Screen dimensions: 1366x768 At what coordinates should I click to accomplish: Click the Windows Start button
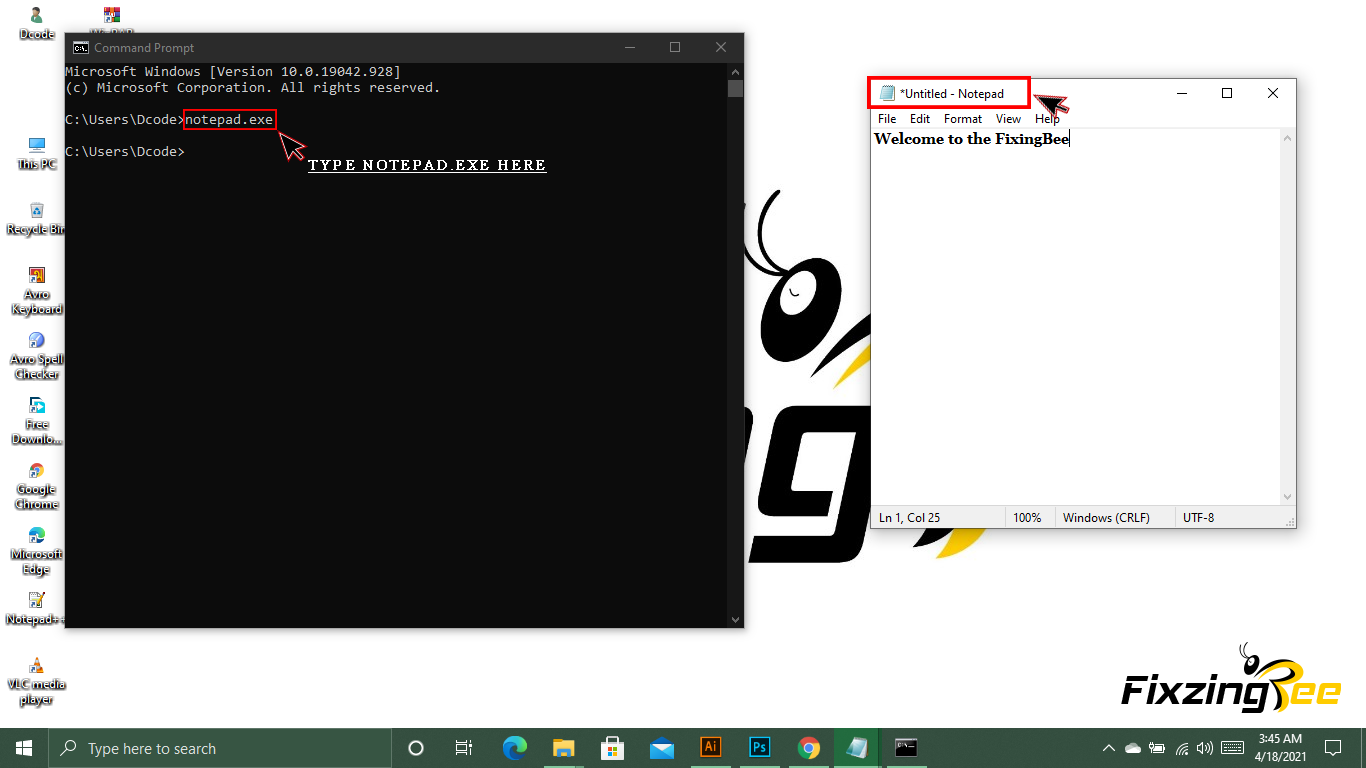point(24,748)
